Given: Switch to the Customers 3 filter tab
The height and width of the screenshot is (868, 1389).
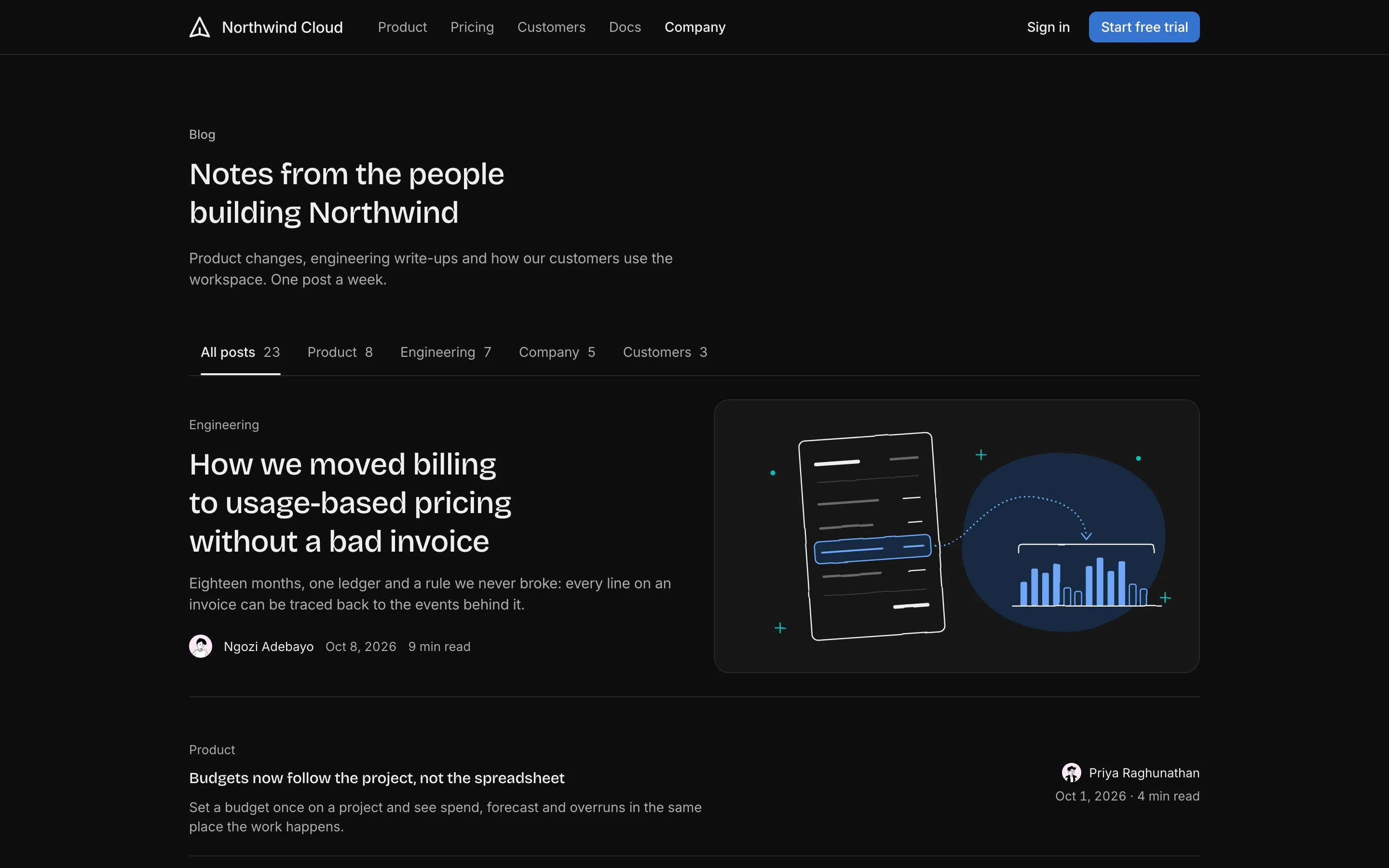Looking at the screenshot, I should pos(665,352).
